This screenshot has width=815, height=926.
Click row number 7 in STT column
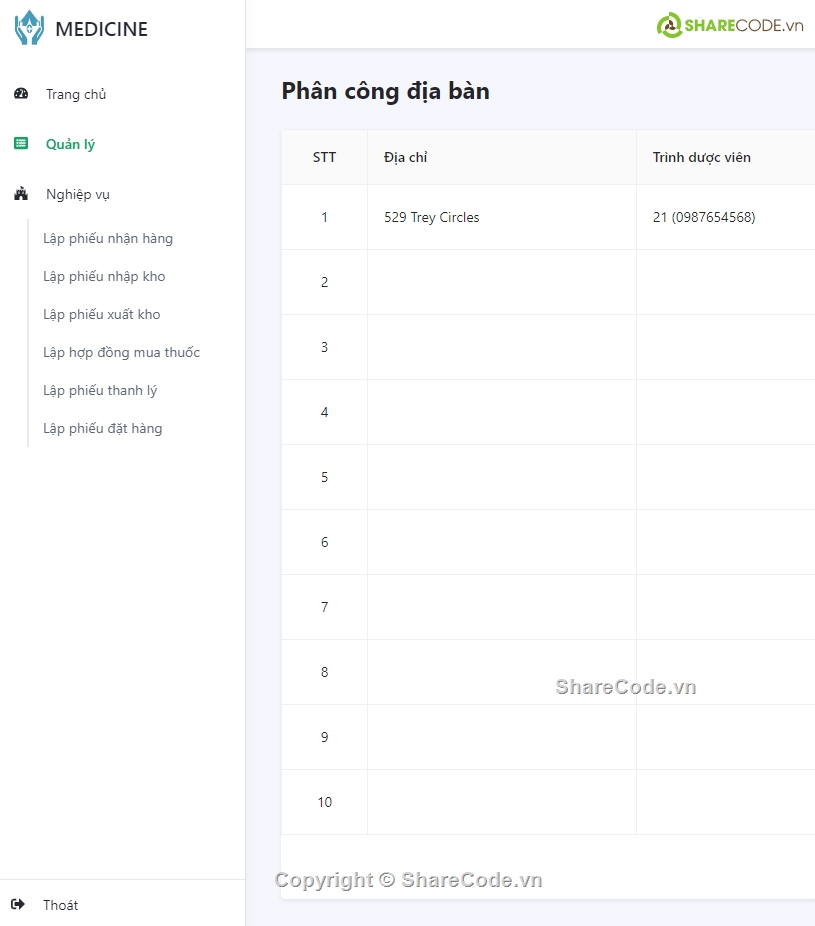coord(324,607)
